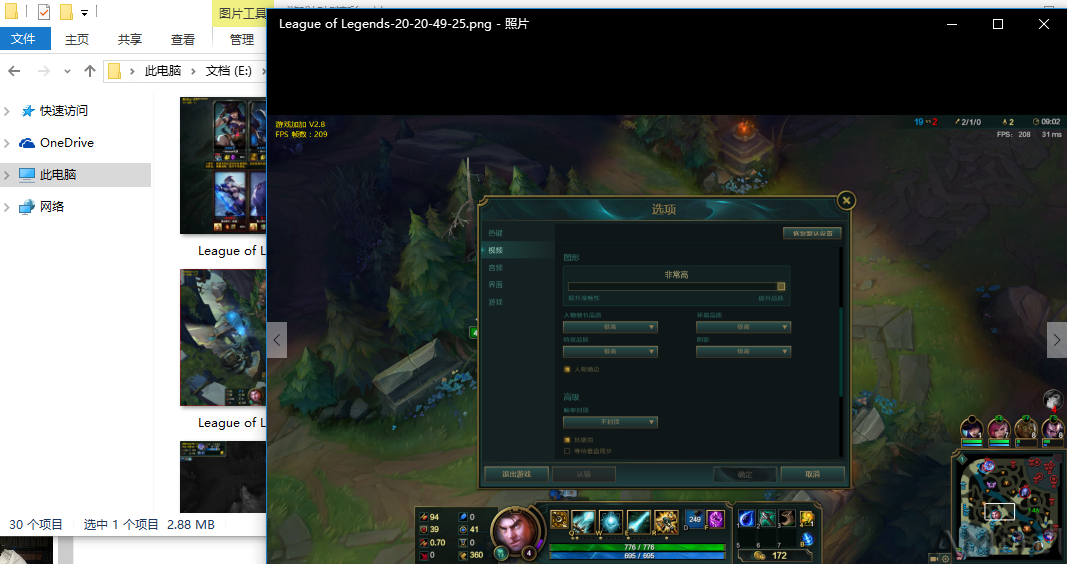The height and width of the screenshot is (564, 1067).
Task: Toggle the 抗锯齿 checkbox
Action: click(x=567, y=440)
